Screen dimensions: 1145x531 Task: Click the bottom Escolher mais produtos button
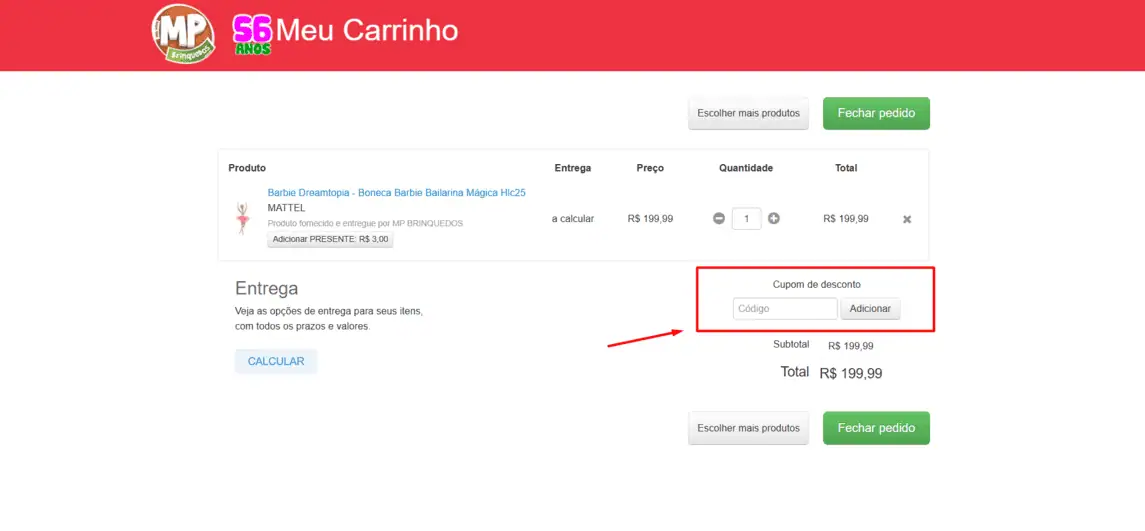(x=748, y=428)
